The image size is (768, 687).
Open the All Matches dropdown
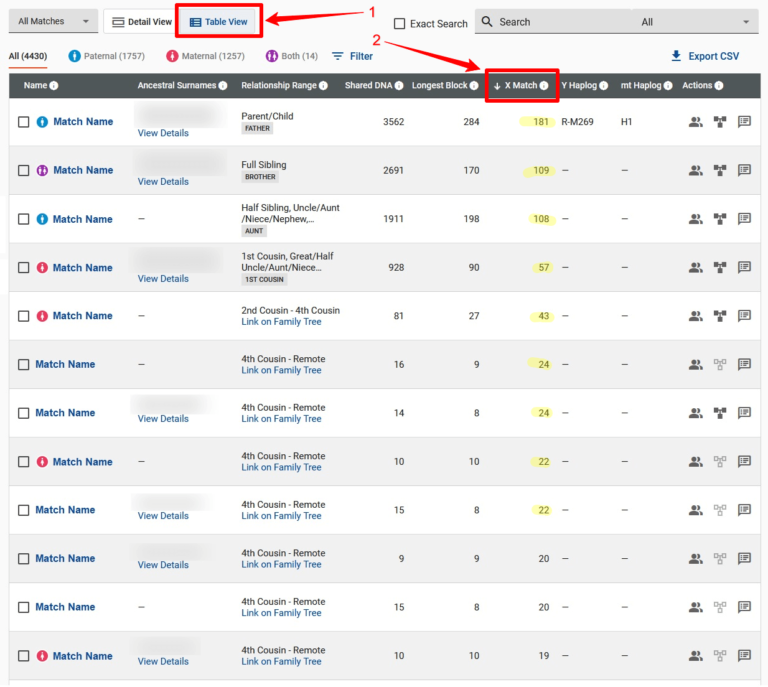point(54,21)
